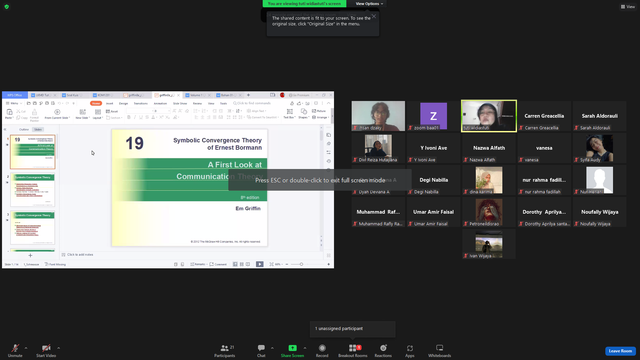Expand audio options arrow beside Unmute
This screenshot has width=640, height=360.
coord(26,348)
